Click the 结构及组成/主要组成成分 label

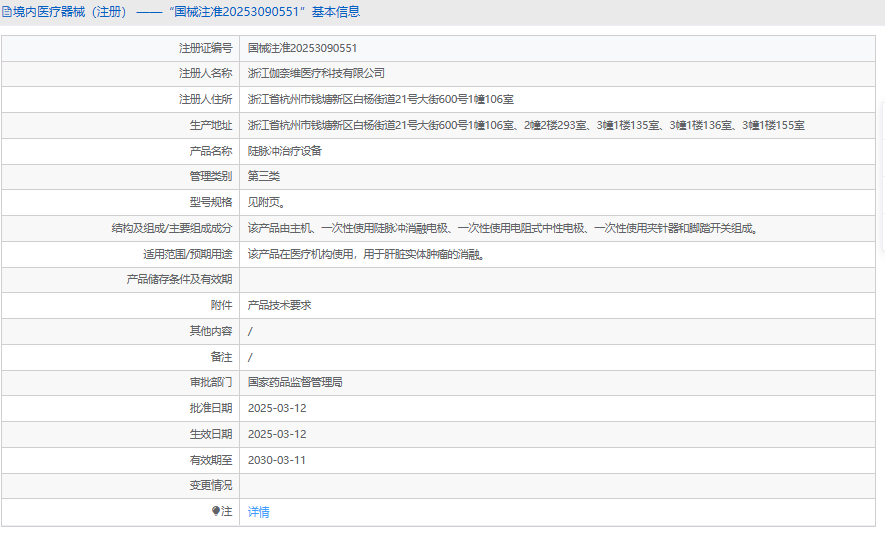pyautogui.click(x=172, y=229)
